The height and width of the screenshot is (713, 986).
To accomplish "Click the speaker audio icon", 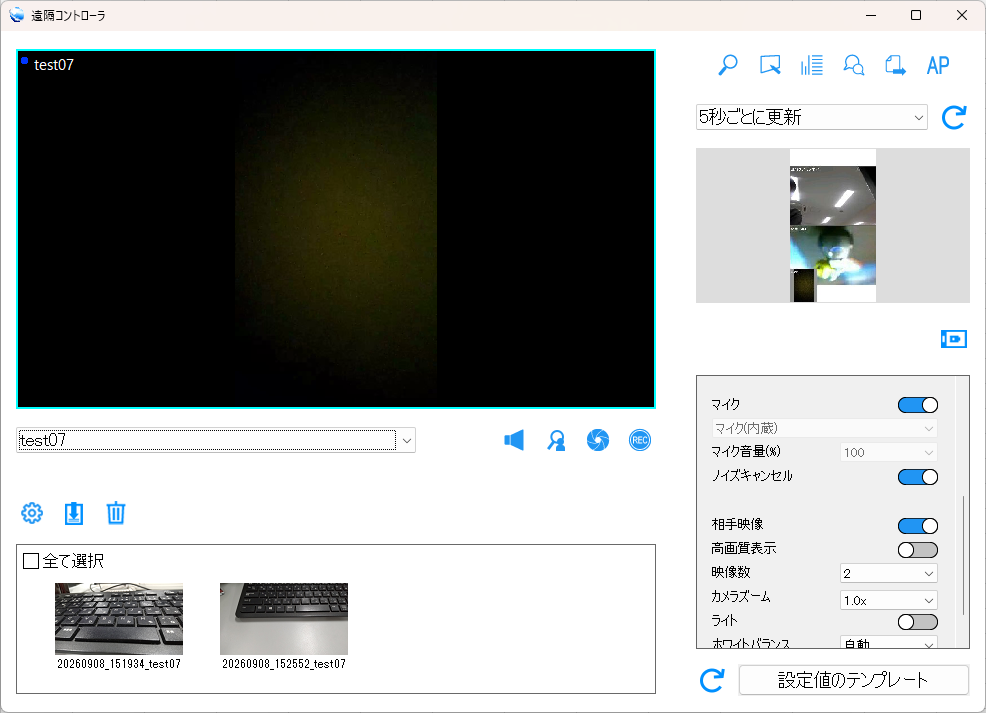I will (x=514, y=440).
